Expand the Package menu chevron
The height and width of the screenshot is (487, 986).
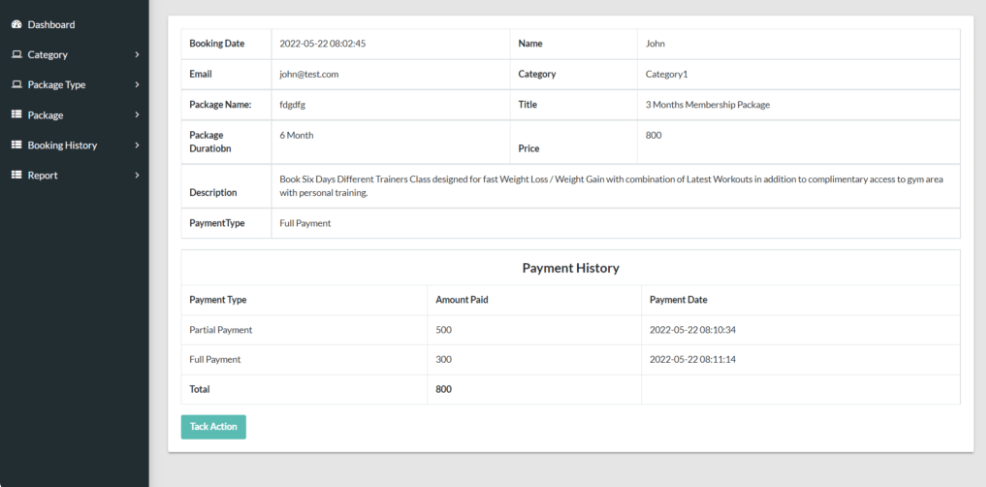tap(137, 115)
